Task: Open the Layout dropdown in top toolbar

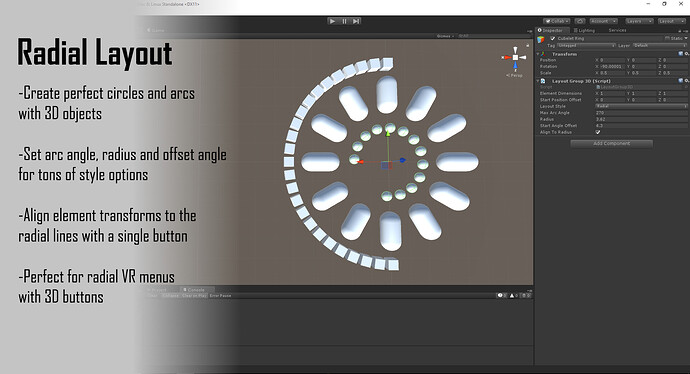Action: [672, 21]
